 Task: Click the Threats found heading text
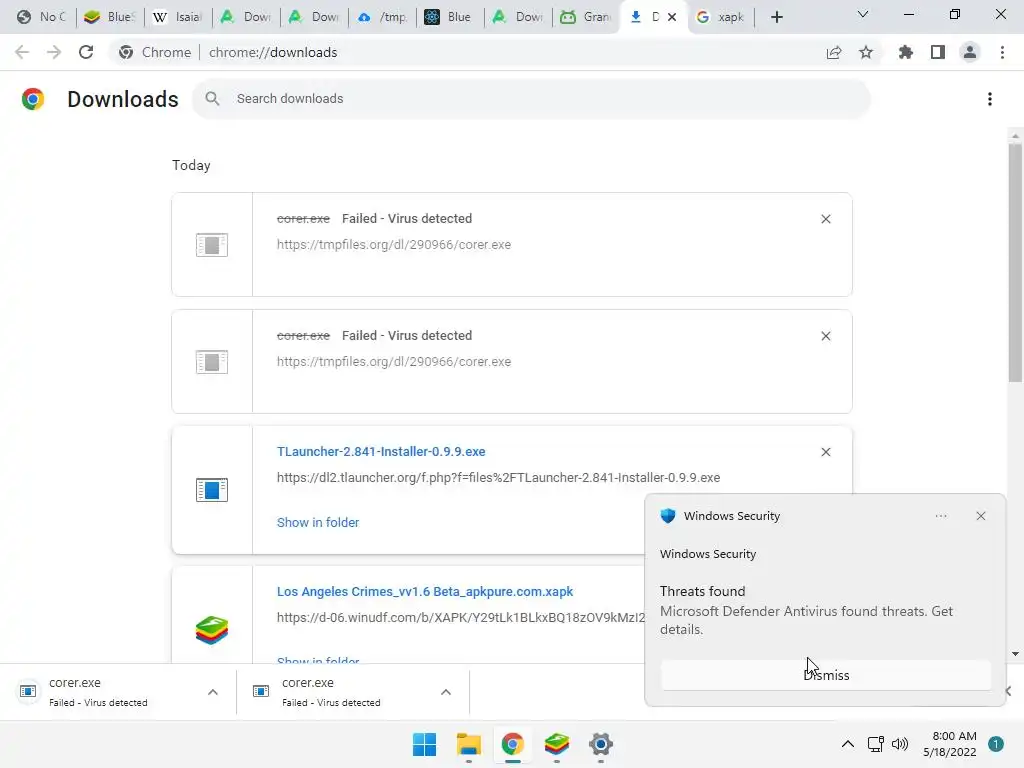[702, 591]
